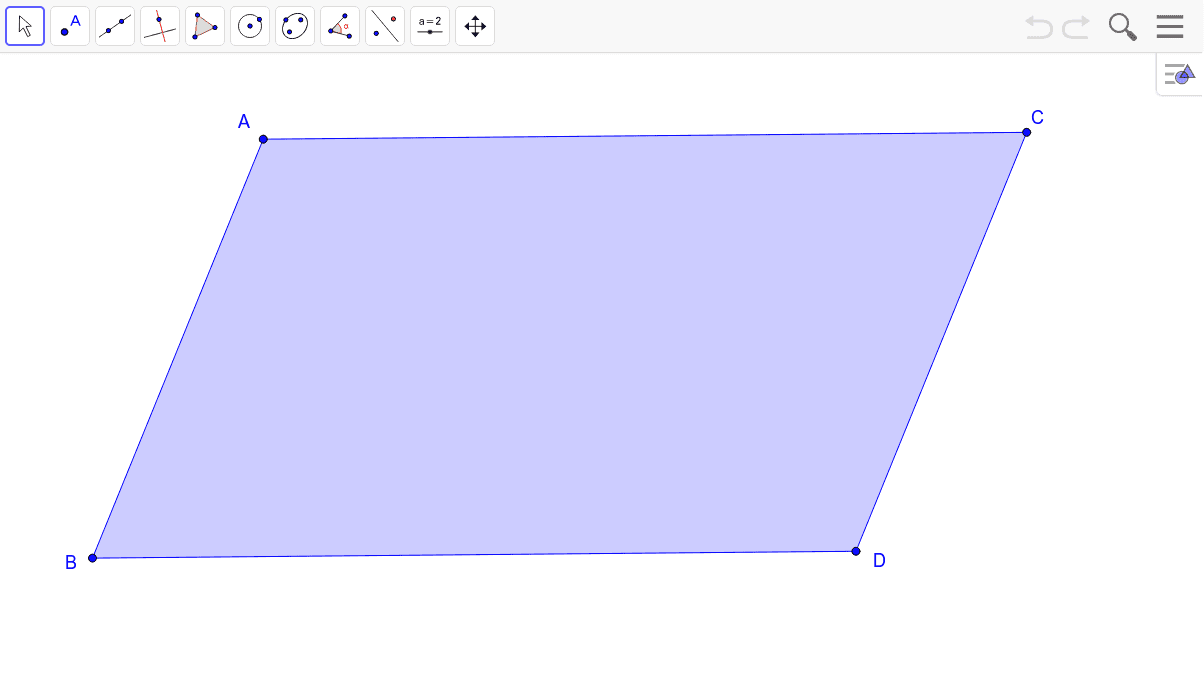Select the Line through two points tool
Viewport: 1204px width, 700px height.
tap(115, 26)
